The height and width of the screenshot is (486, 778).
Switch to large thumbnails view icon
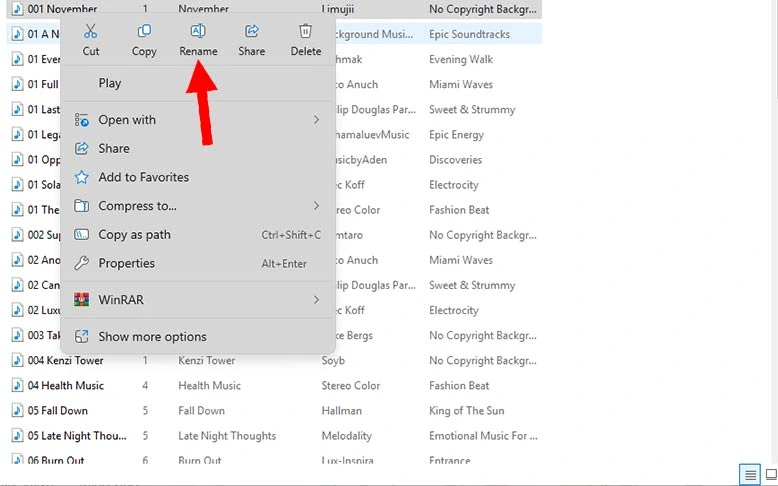pos(771,473)
